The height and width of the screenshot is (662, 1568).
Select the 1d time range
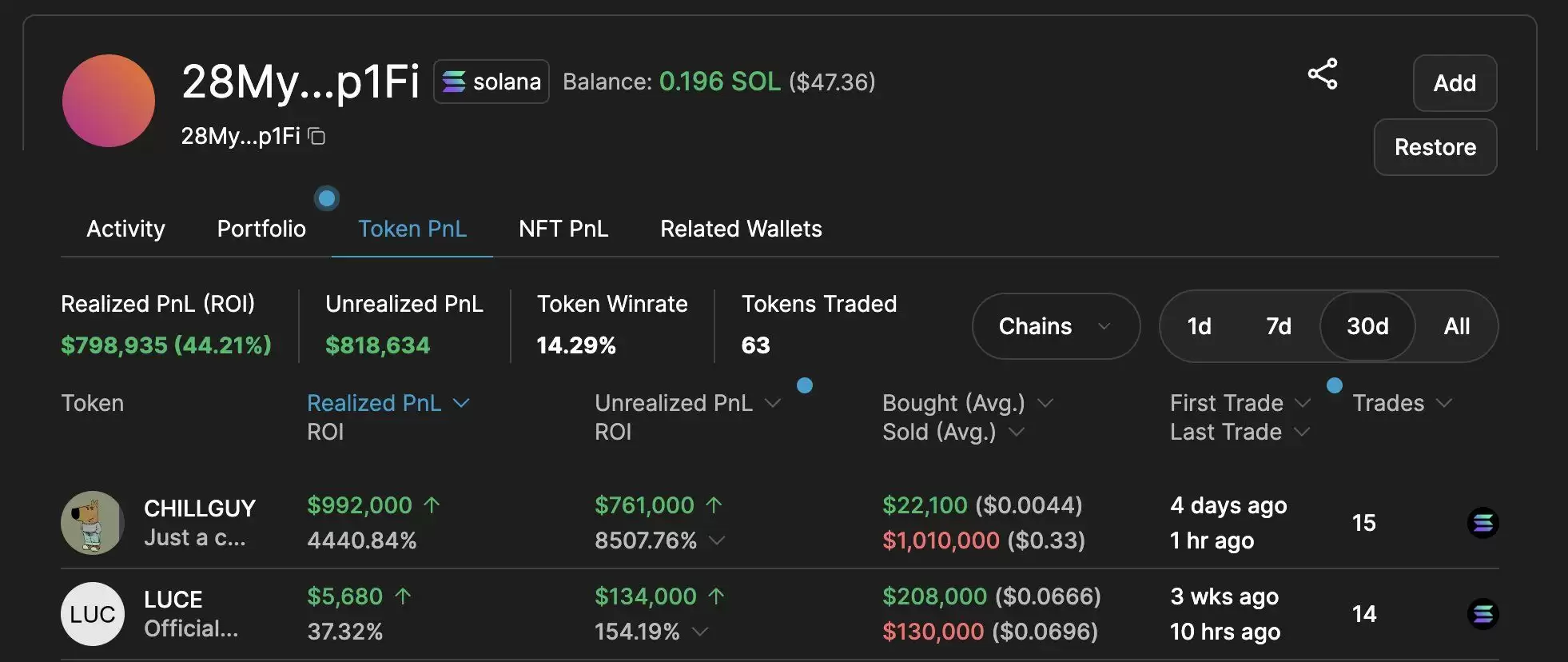tap(1199, 326)
